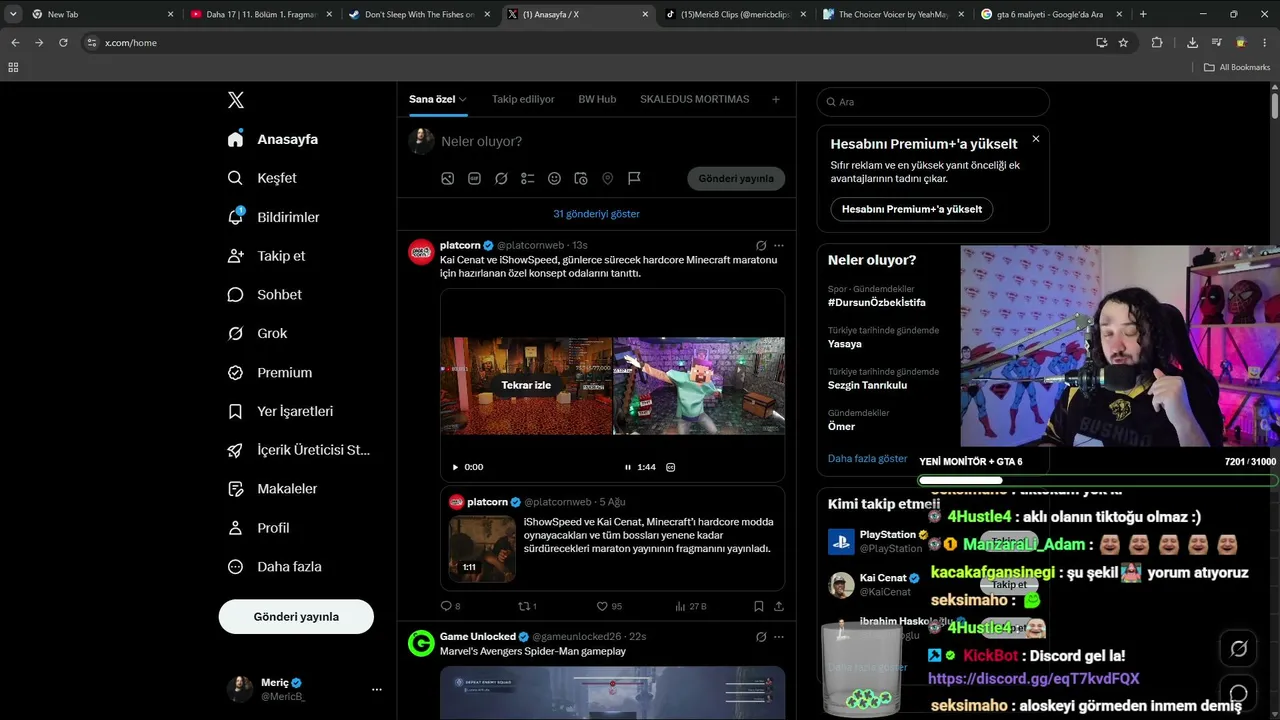
Task: Tag a location in the composer
Action: (607, 178)
